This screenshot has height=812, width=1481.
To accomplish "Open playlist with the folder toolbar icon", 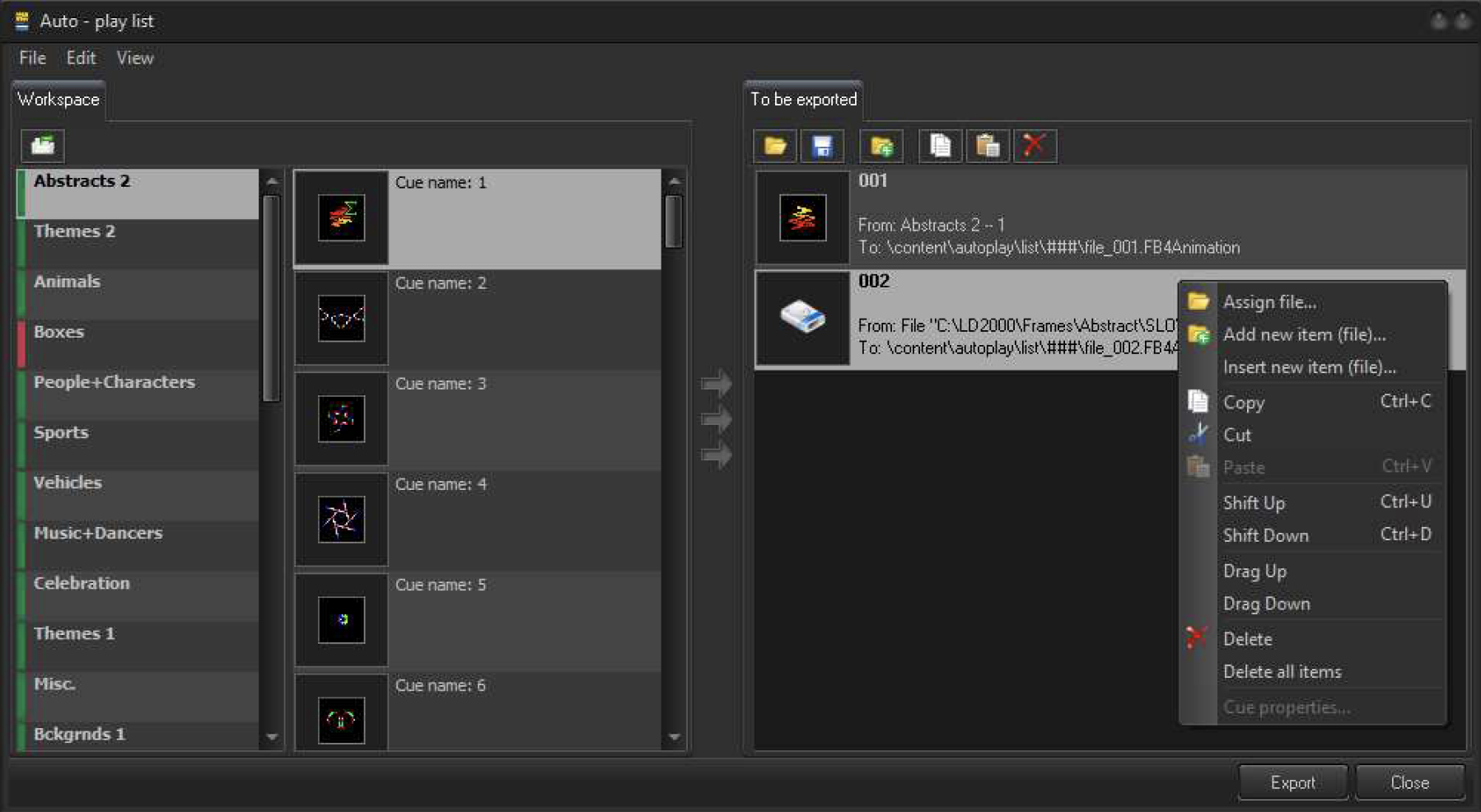I will click(x=774, y=146).
